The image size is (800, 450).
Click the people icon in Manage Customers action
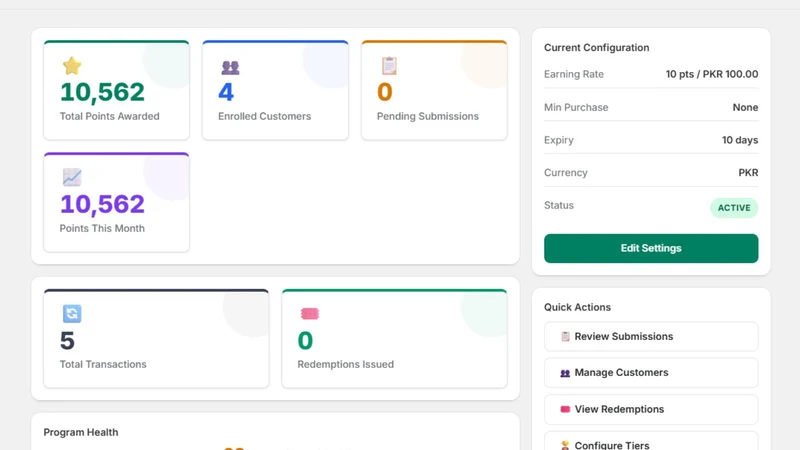[x=565, y=373]
